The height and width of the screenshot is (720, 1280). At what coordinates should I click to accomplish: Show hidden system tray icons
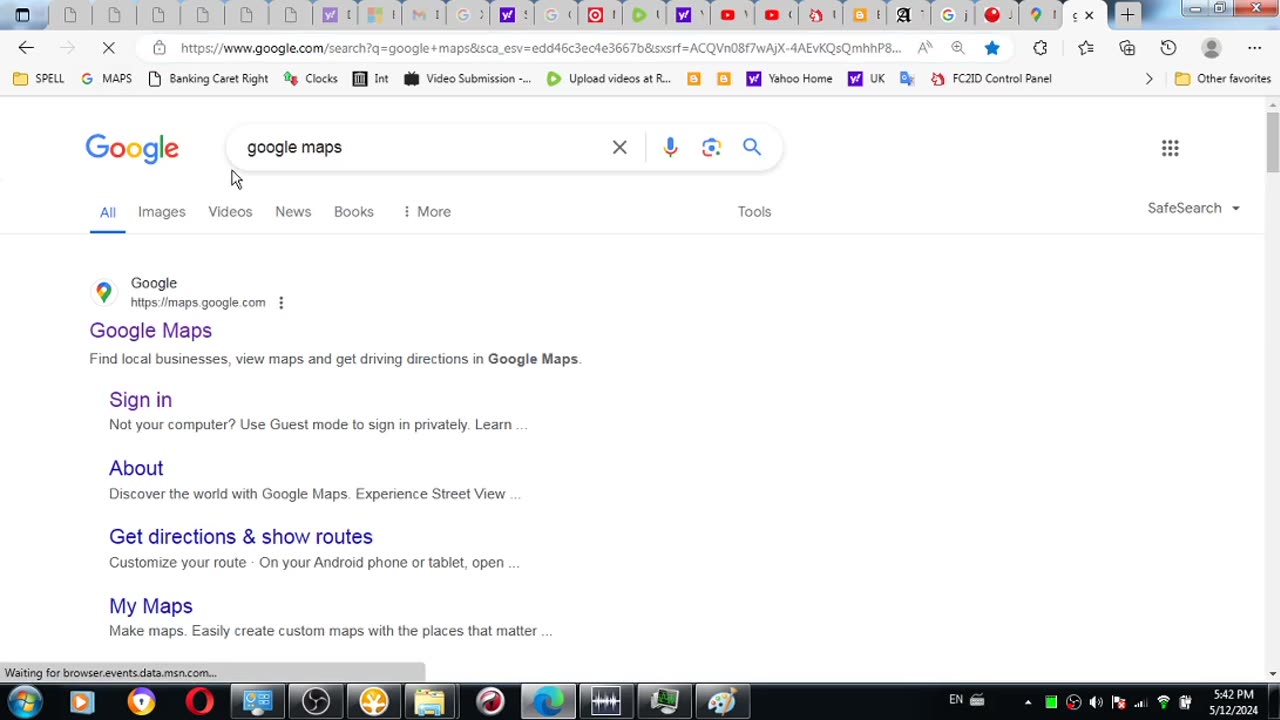[1027, 702]
